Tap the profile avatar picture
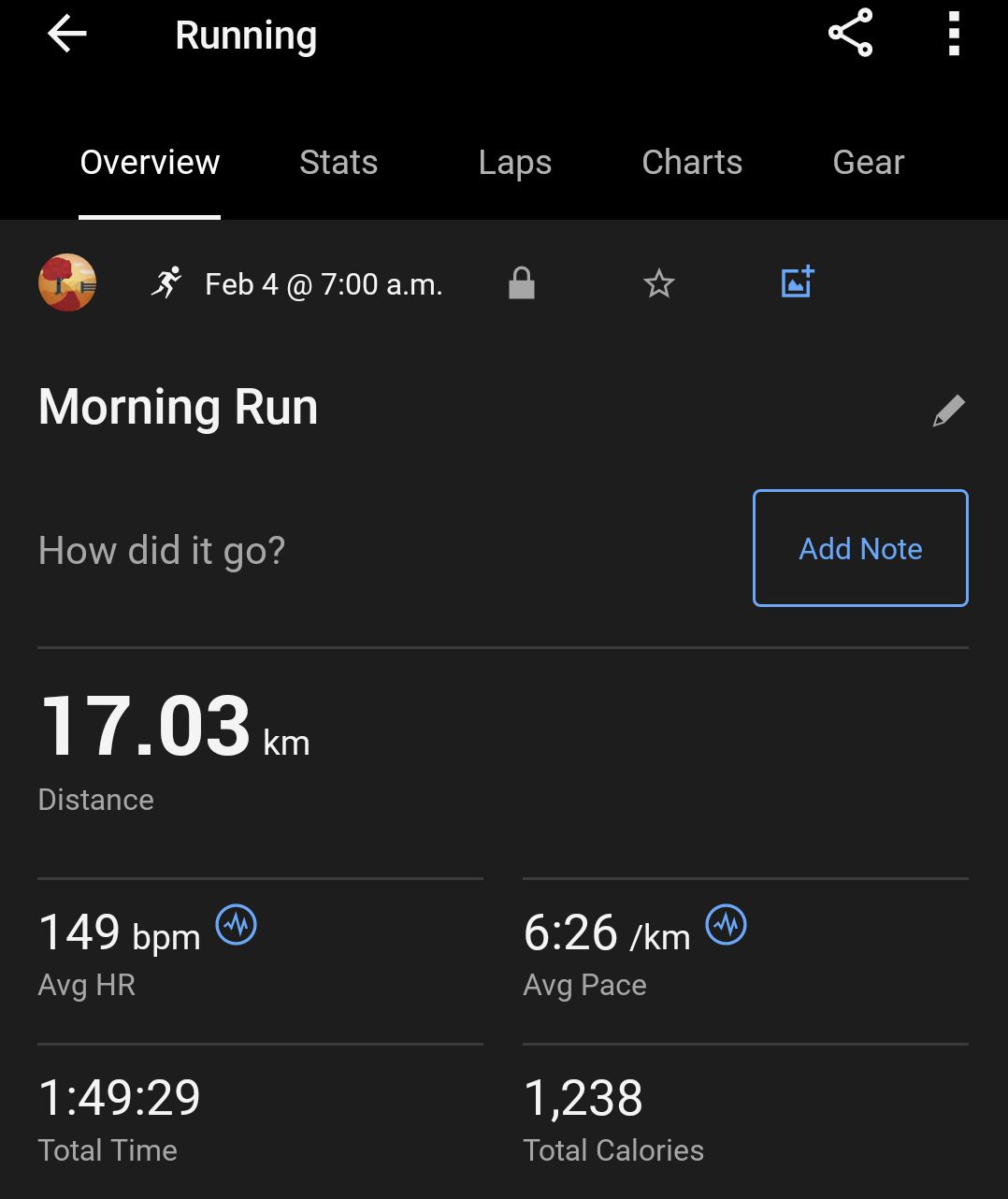 67,282
